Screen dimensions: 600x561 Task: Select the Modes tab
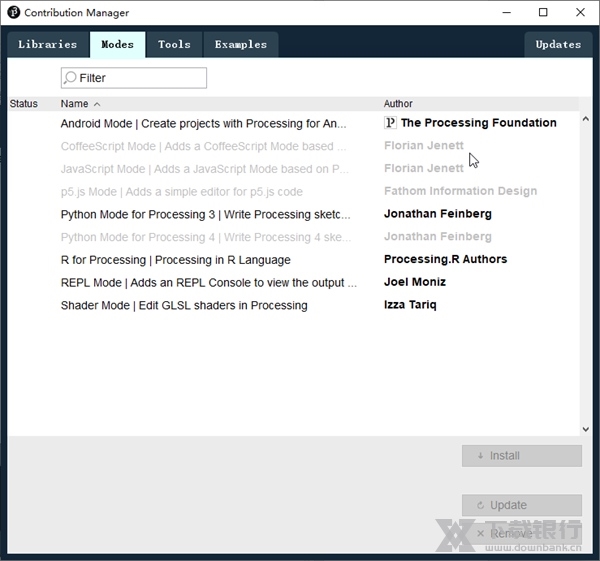click(117, 45)
